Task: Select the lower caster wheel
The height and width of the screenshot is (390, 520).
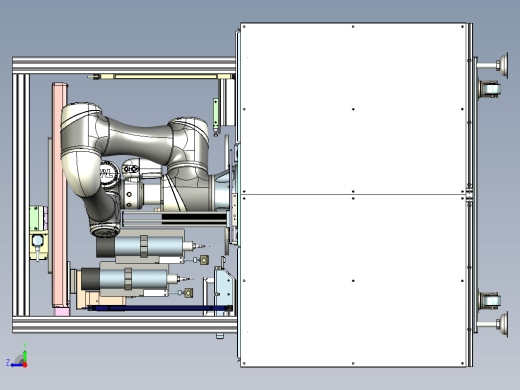Action: tap(490, 301)
